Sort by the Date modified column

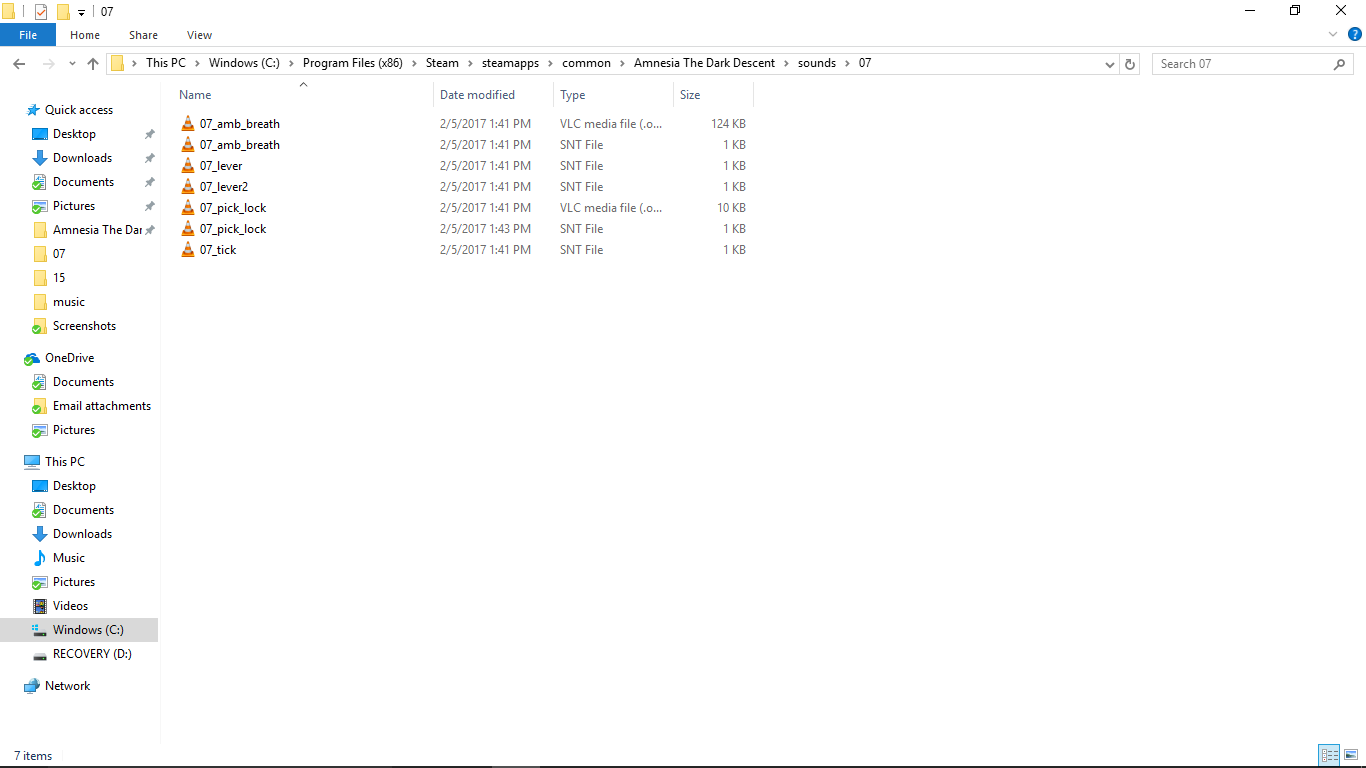[477, 95]
